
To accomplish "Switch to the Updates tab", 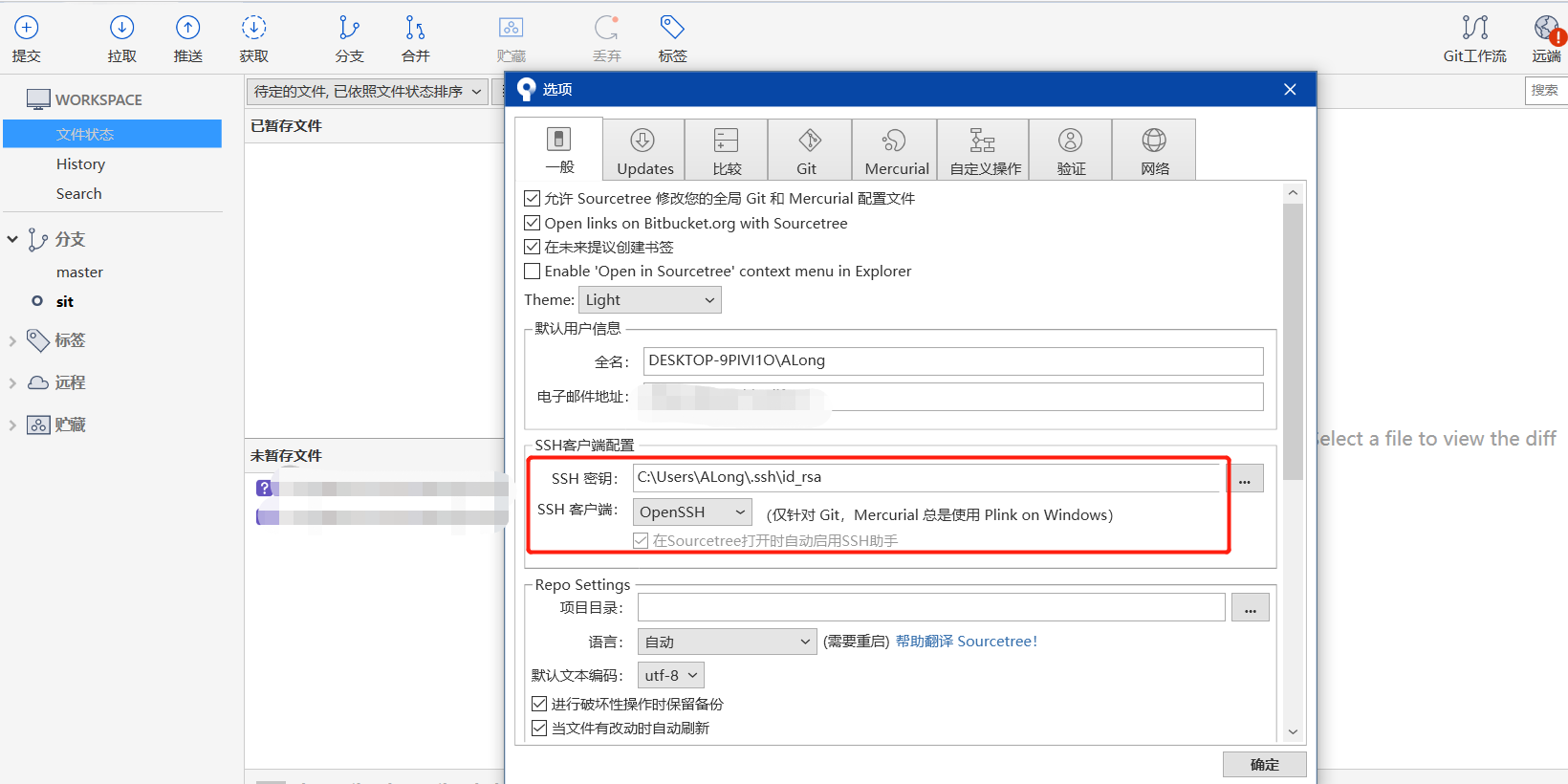I will [644, 150].
